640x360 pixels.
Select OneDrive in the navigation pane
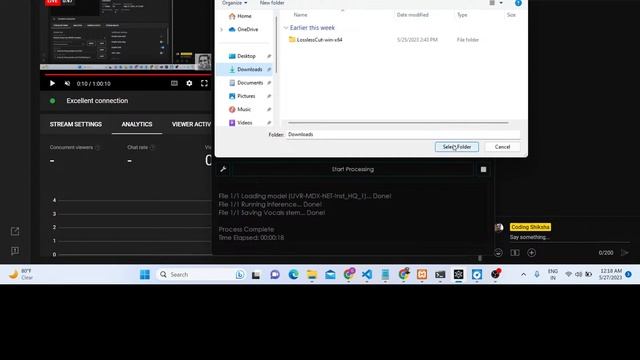click(247, 29)
